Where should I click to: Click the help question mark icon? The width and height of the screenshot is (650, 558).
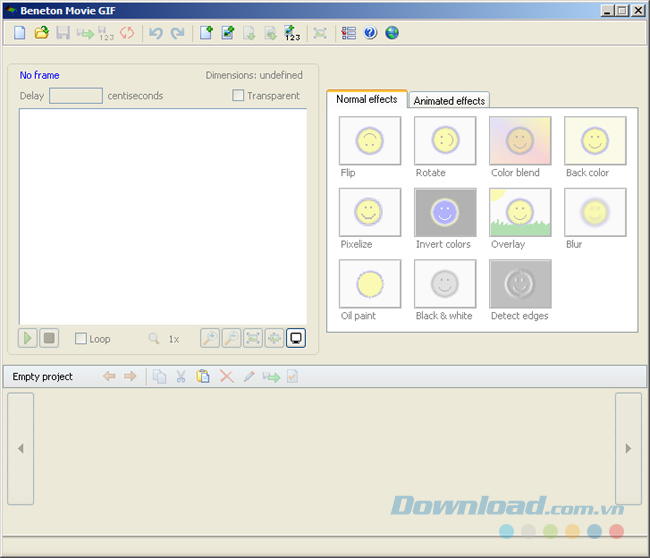(370, 33)
